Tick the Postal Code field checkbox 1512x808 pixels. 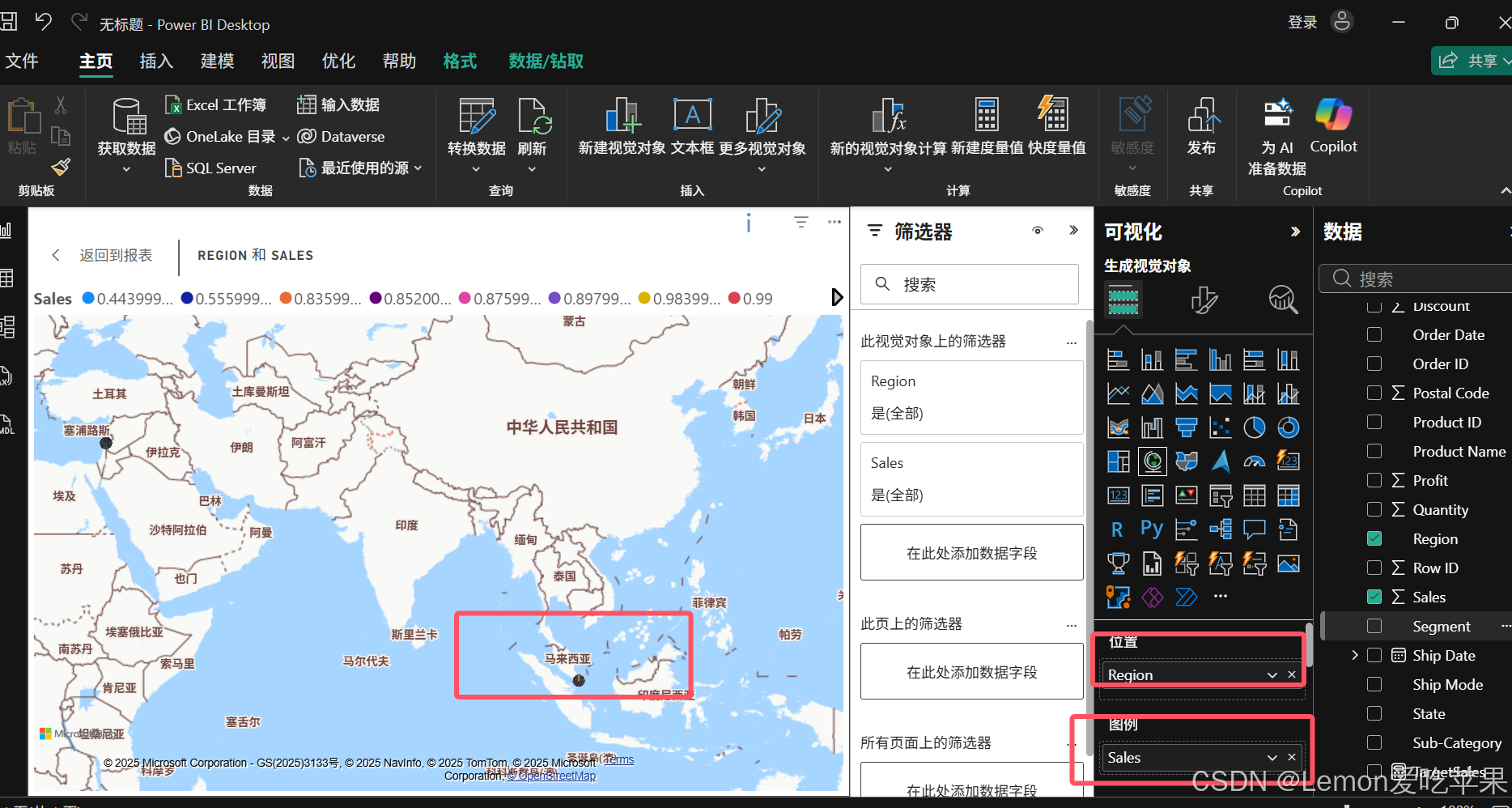[x=1374, y=393]
